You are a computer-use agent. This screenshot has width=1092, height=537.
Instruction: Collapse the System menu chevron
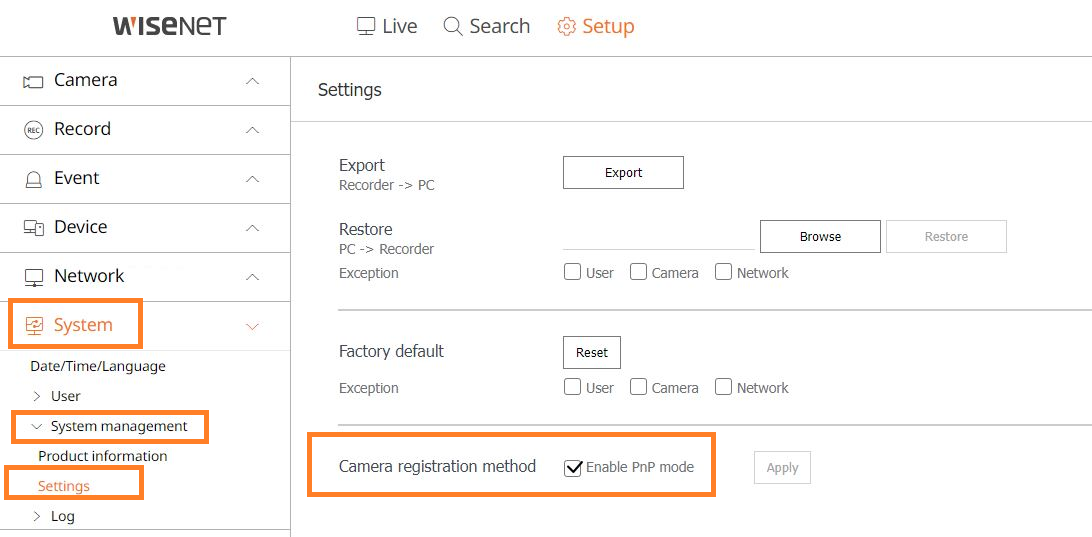click(x=253, y=326)
